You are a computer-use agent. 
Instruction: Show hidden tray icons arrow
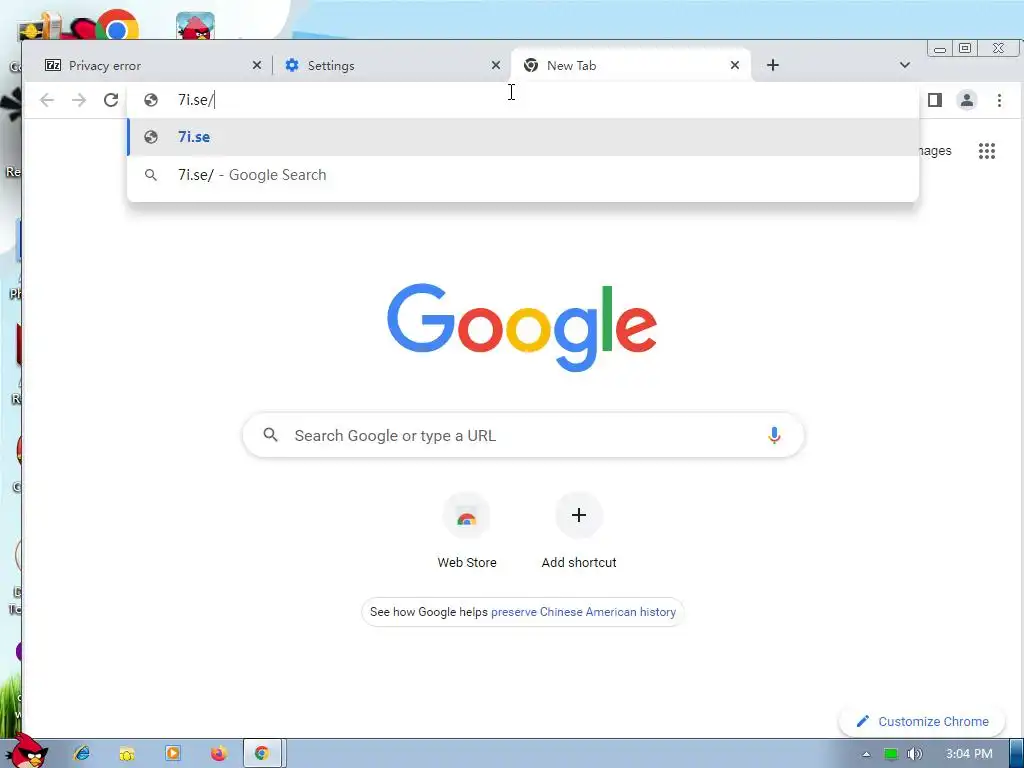coord(866,754)
